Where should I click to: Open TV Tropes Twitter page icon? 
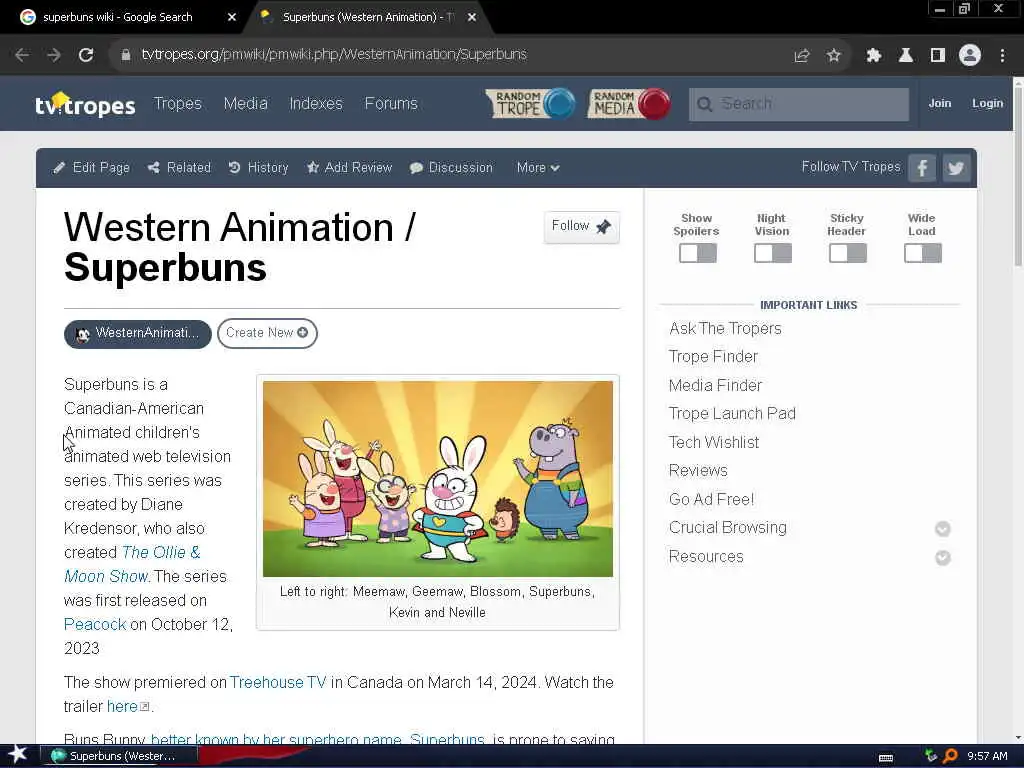tap(956, 168)
